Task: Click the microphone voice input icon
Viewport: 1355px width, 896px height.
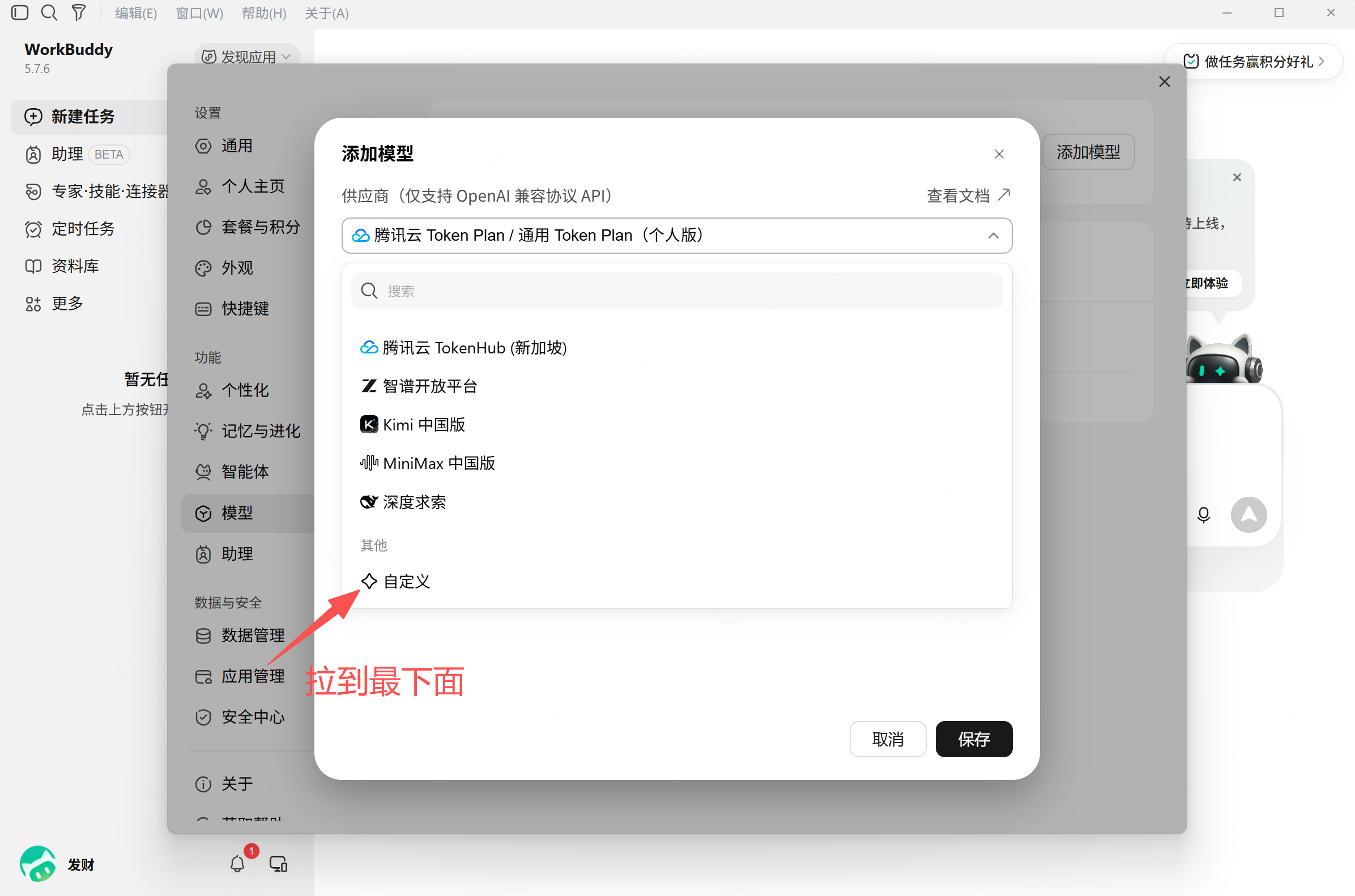Action: pyautogui.click(x=1204, y=515)
